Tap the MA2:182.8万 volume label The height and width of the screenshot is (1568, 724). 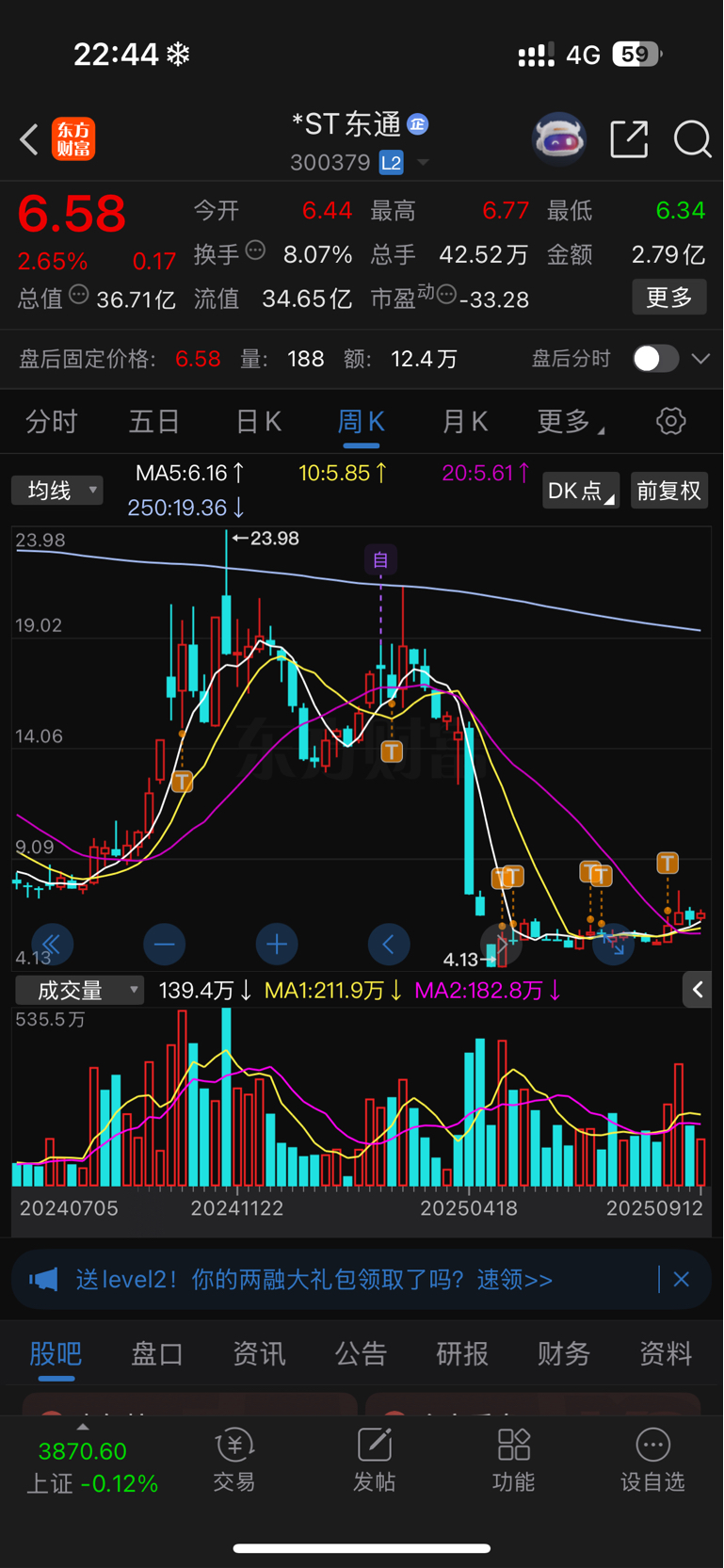[x=488, y=991]
